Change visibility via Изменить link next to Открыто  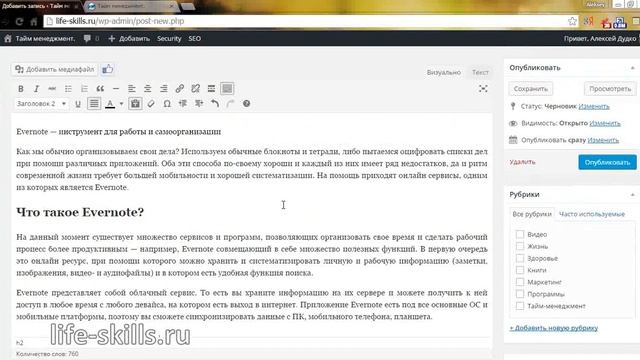605,123
